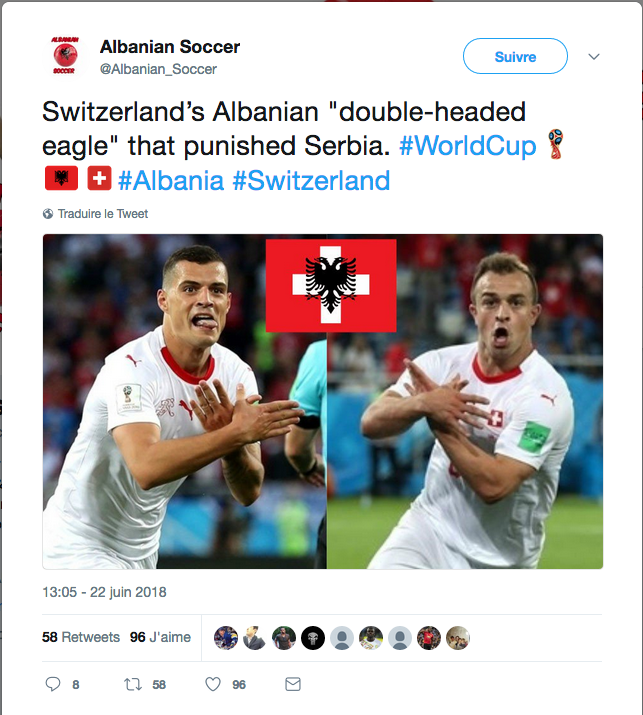Screen dimensions: 643x715
Task: Like the tweet with heart icon
Action: point(213,684)
